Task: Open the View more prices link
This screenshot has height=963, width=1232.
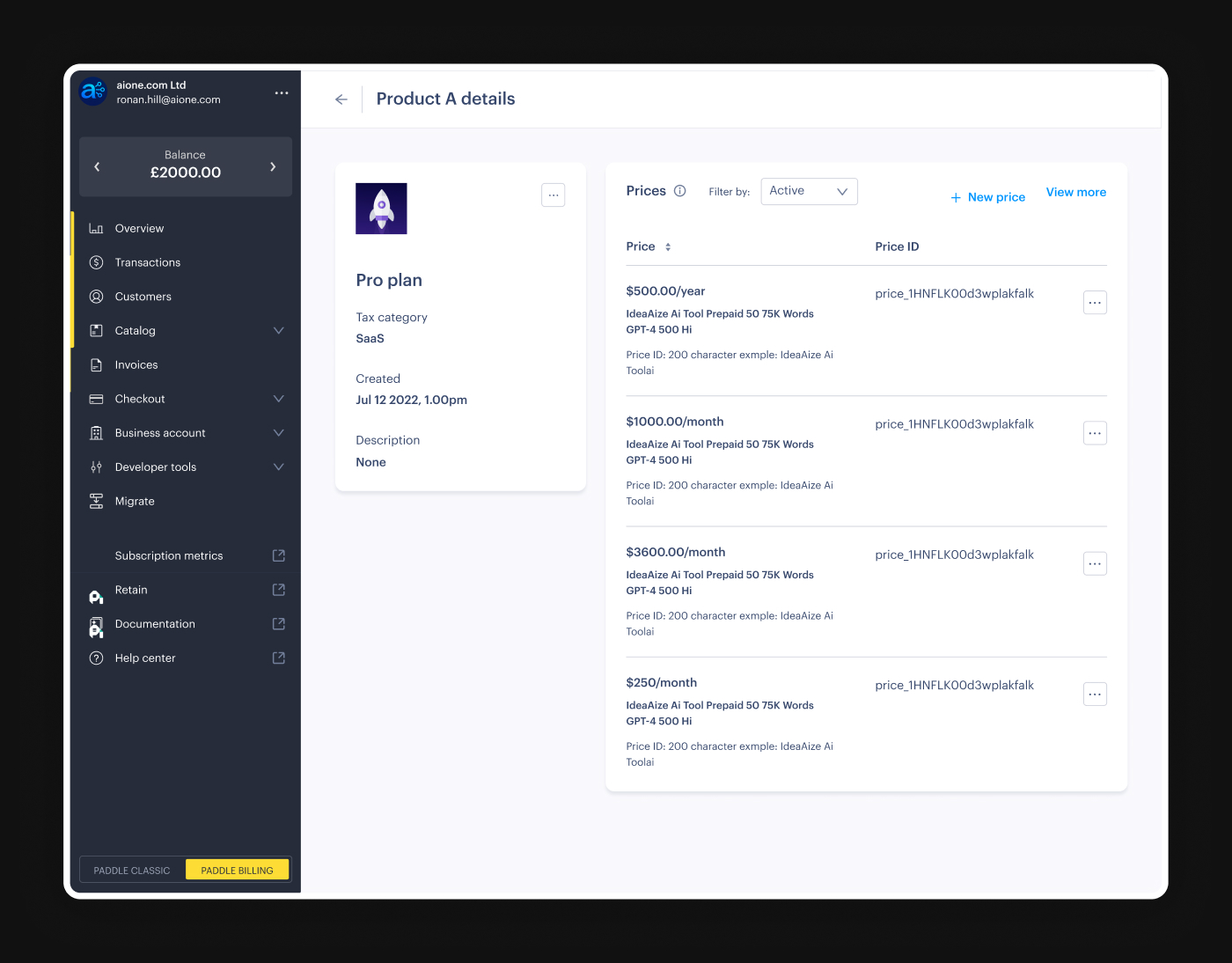Action: tap(1075, 192)
